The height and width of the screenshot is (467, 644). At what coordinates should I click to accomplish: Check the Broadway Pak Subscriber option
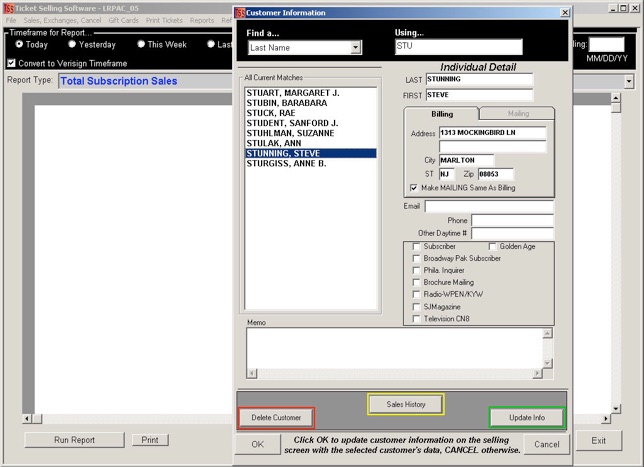click(x=417, y=258)
